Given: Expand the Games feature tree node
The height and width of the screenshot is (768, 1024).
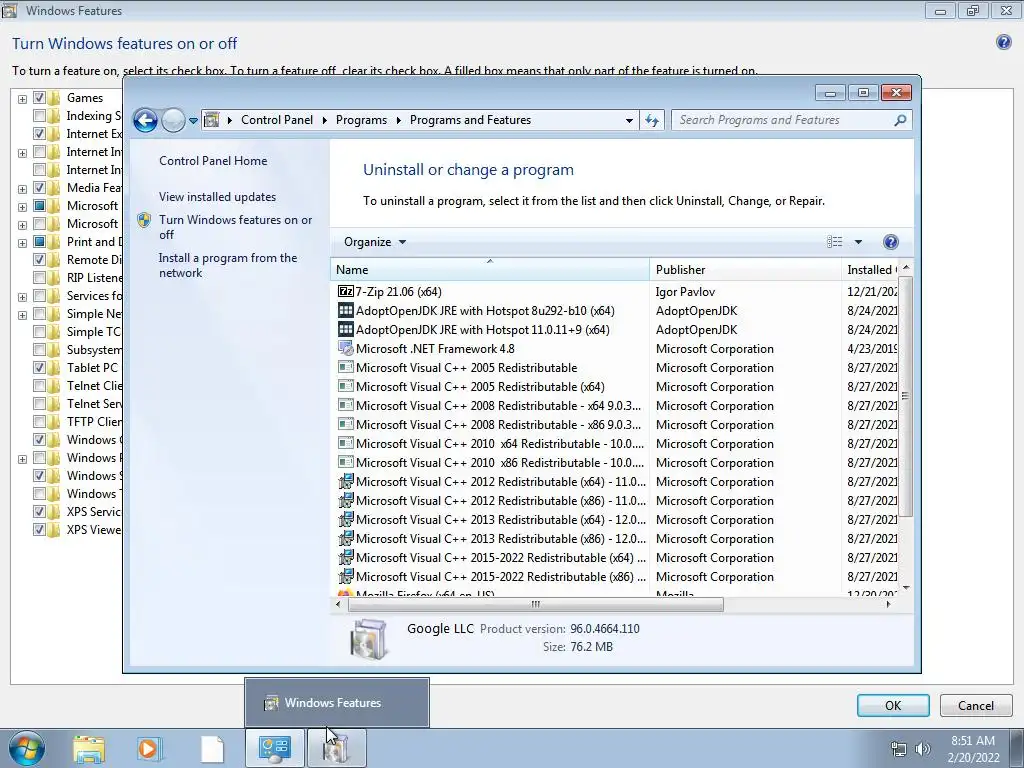Looking at the screenshot, I should [22, 99].
